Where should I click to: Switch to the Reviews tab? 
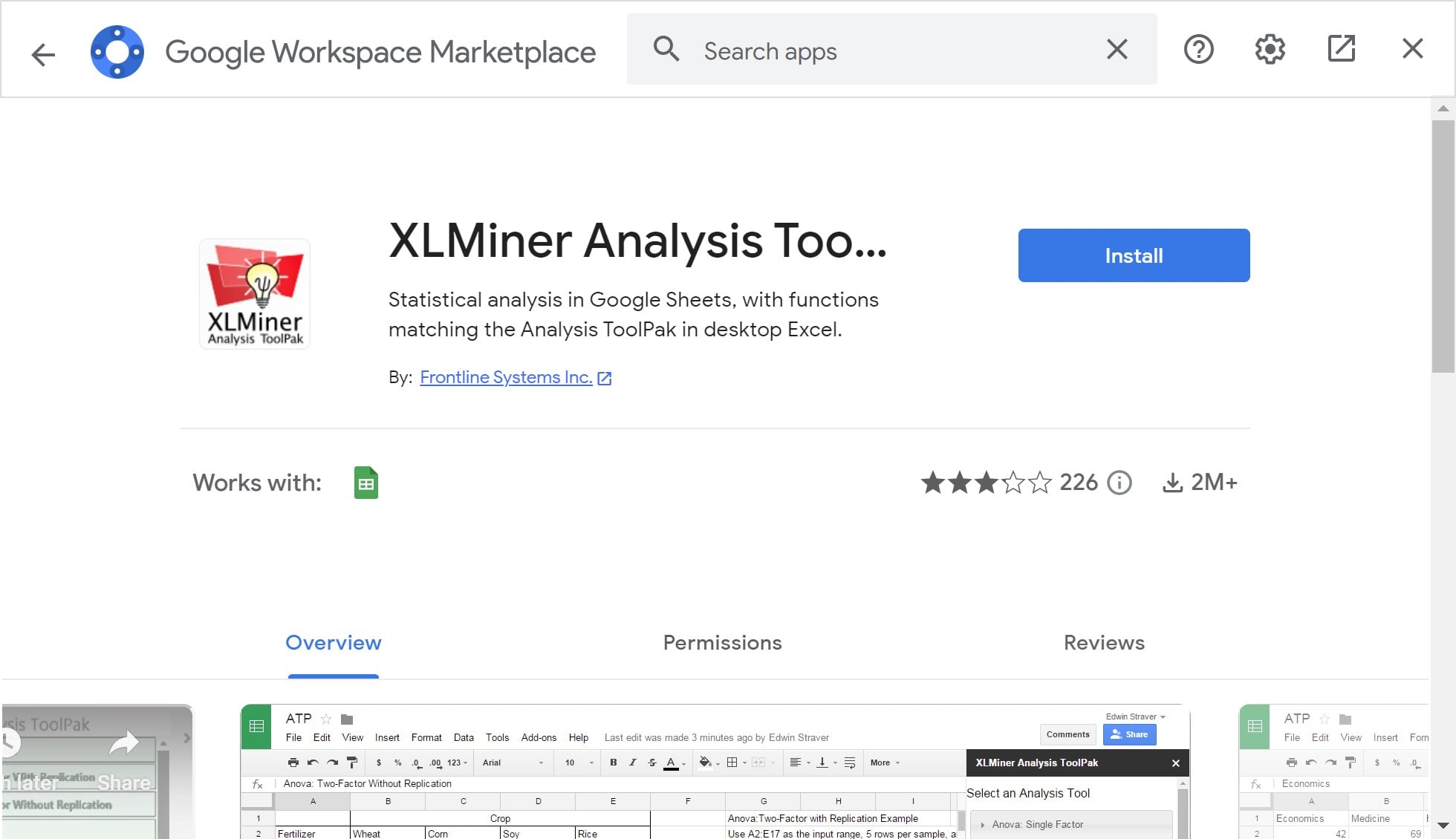point(1104,642)
